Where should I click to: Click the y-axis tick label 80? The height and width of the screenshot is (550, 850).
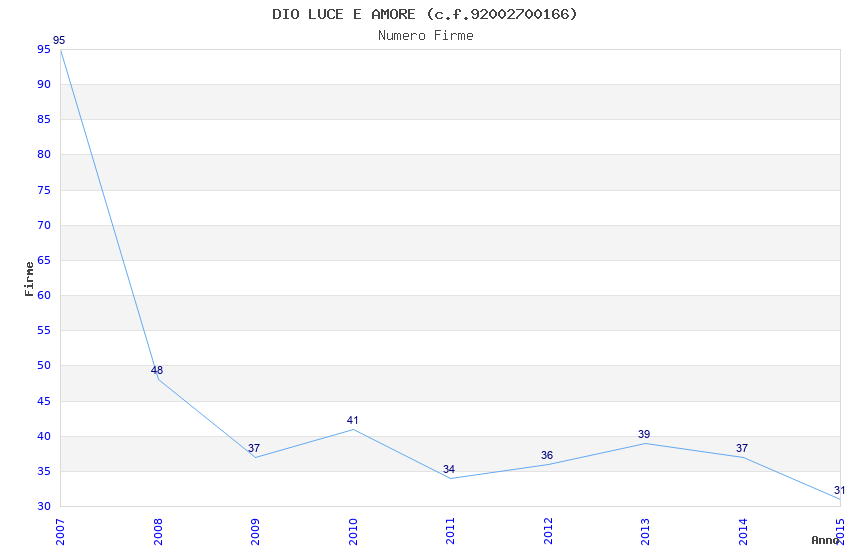coord(44,154)
